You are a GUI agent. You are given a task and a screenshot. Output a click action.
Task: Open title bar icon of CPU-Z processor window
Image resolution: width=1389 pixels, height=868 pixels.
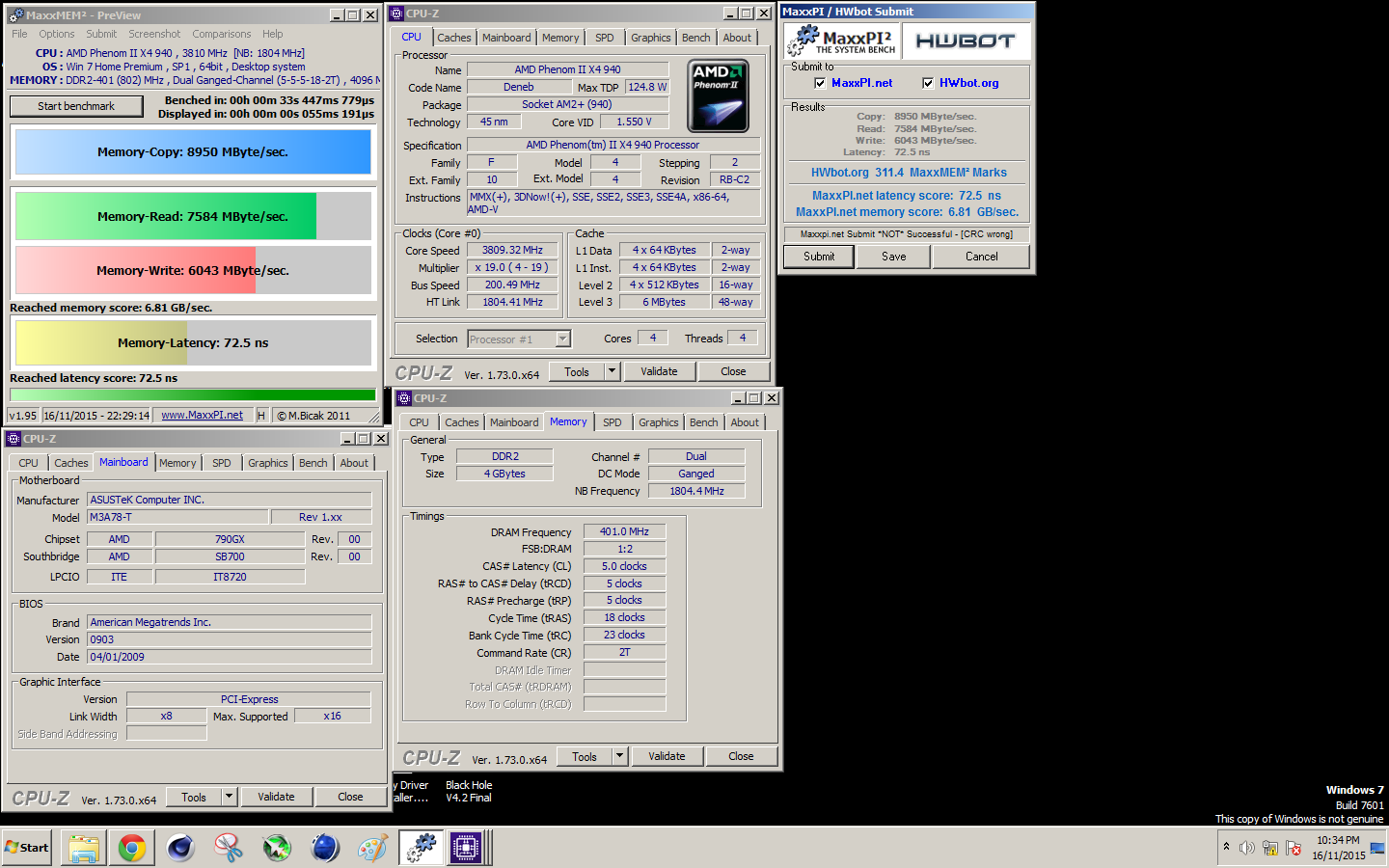click(x=396, y=14)
